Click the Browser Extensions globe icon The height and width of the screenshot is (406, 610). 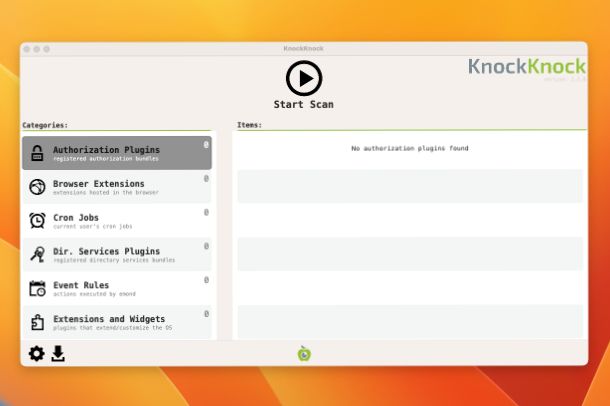click(x=37, y=187)
